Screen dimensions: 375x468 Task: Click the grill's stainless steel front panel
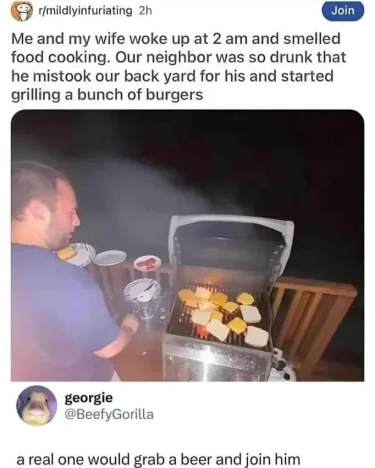coord(217,363)
